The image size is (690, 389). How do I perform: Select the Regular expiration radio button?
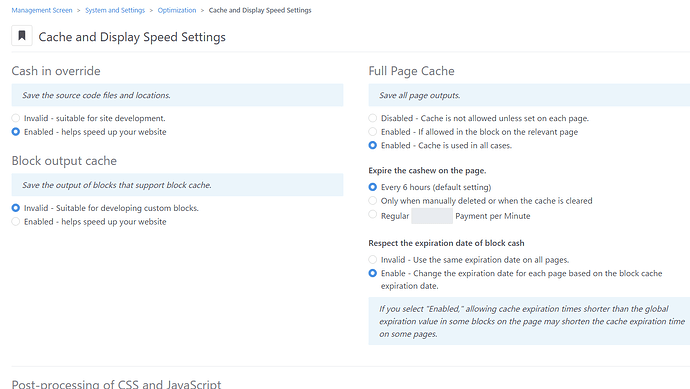(373, 214)
